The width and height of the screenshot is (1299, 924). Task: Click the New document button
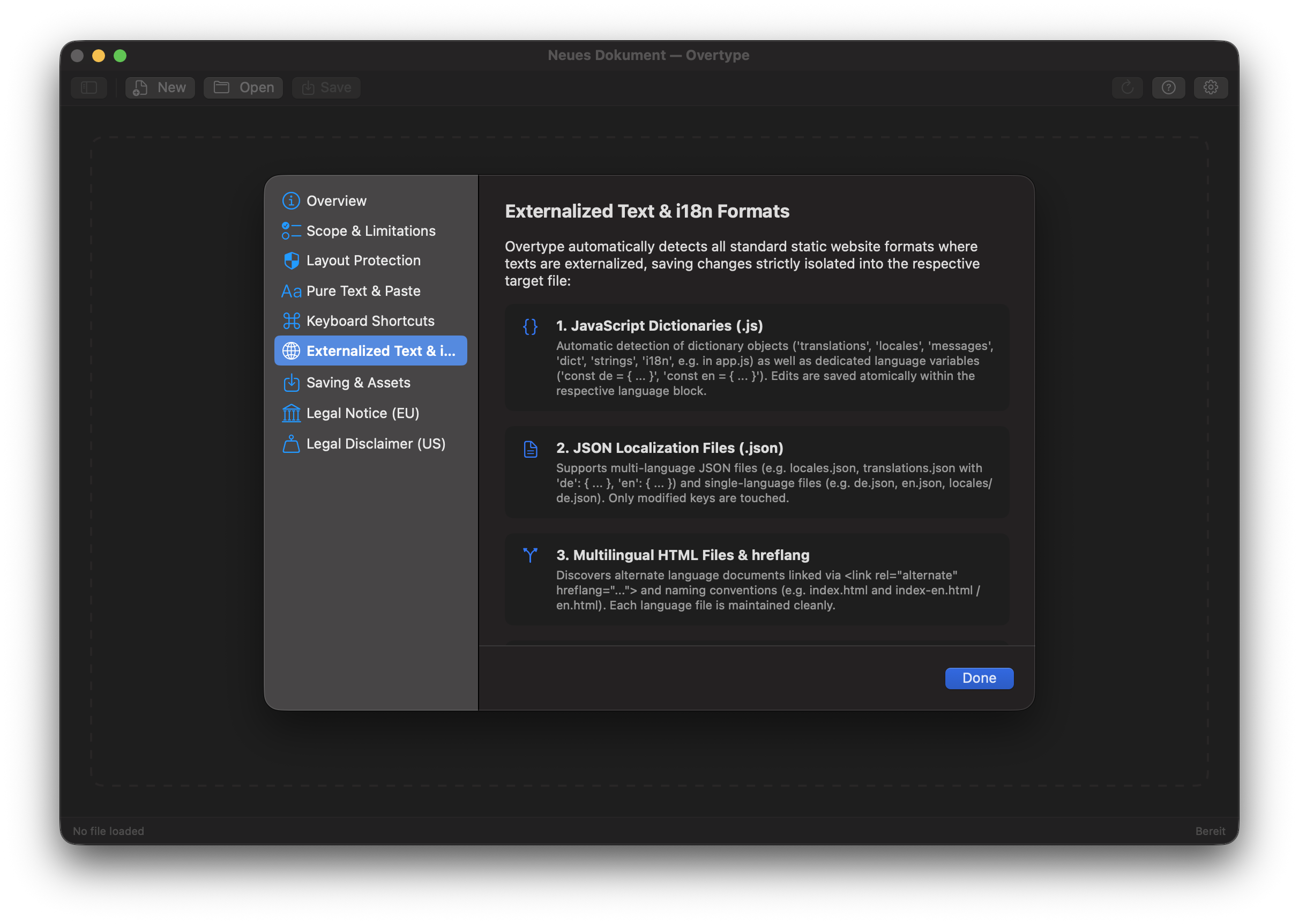coord(160,87)
